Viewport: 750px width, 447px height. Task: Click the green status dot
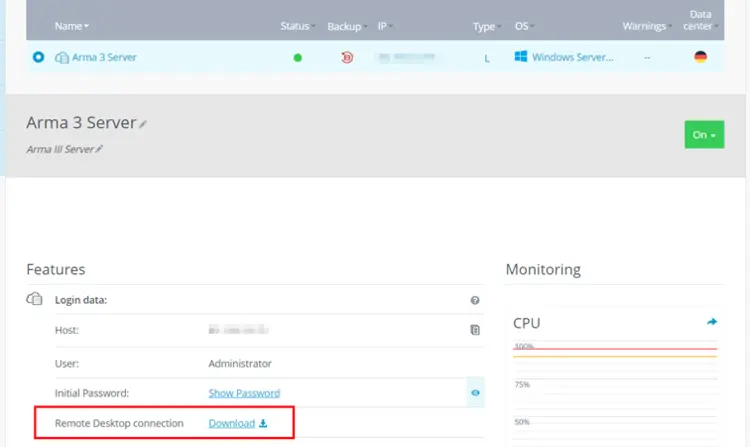pos(298,58)
